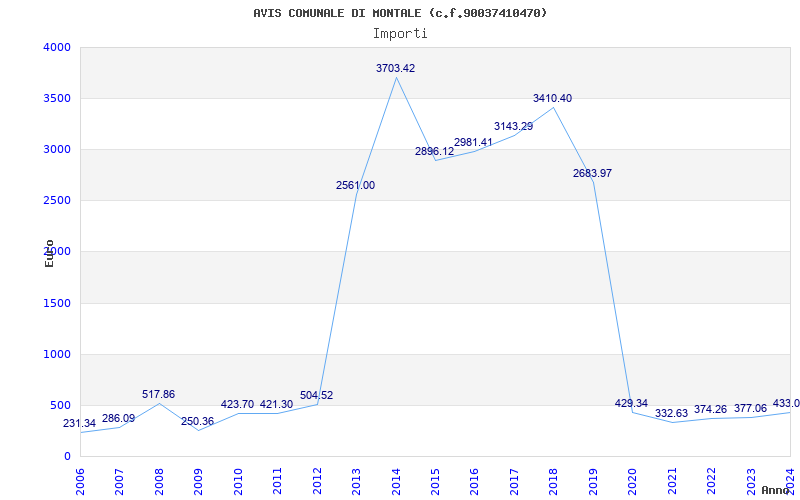Click the 2022 x-axis year label
The height and width of the screenshot is (500, 800).
(x=711, y=481)
